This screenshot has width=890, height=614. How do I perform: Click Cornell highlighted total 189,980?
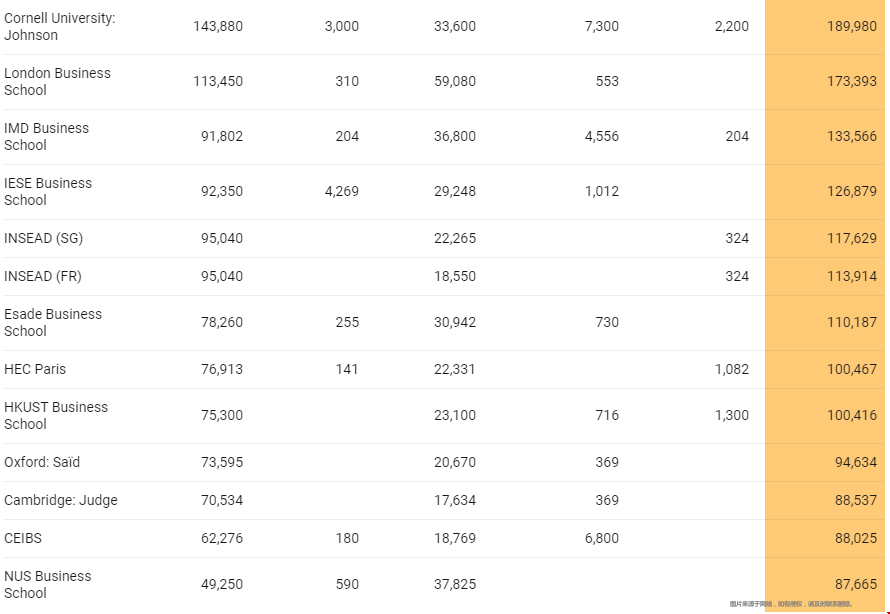click(851, 26)
